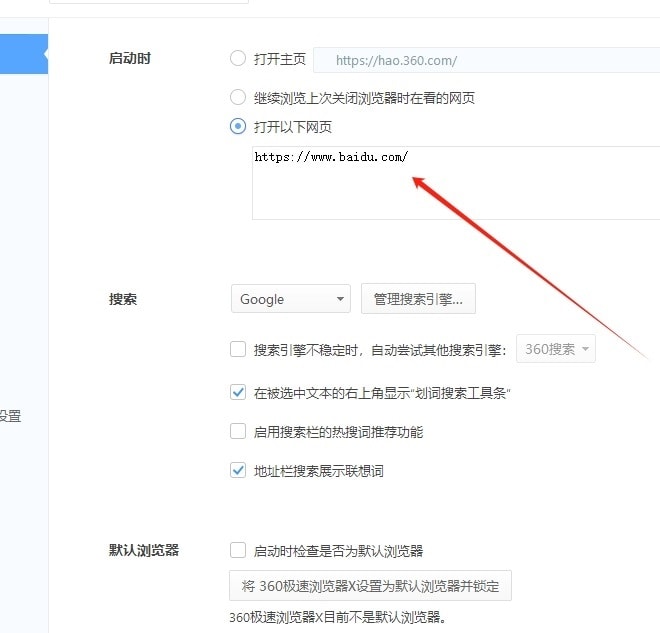Open the 360搜索 fallback engine dropdown
This screenshot has height=633, width=660.
(556, 349)
